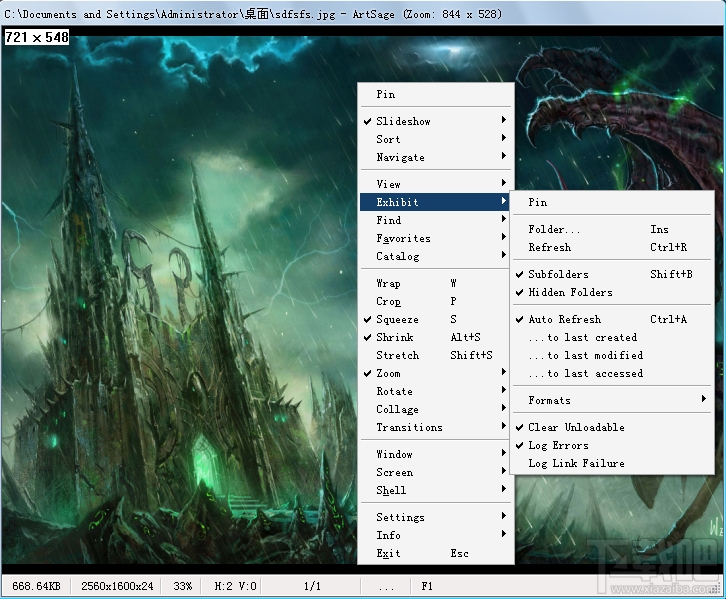Click the '...' status bar cell

click(x=386, y=586)
